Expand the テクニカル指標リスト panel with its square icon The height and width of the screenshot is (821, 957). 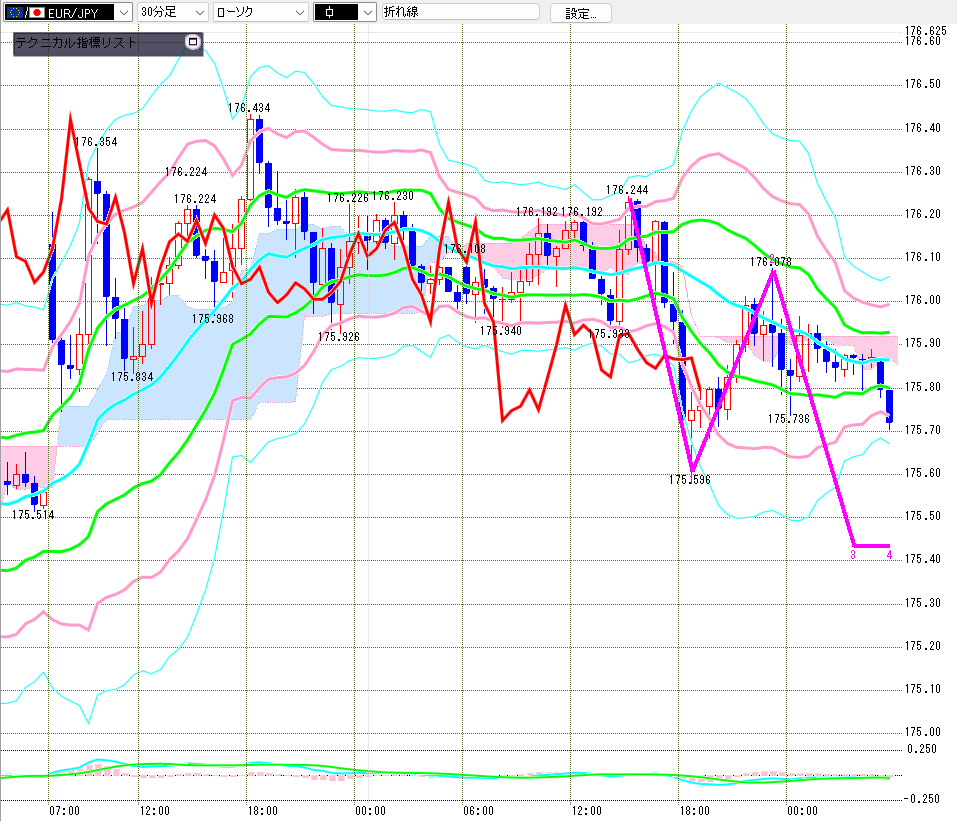click(x=193, y=42)
